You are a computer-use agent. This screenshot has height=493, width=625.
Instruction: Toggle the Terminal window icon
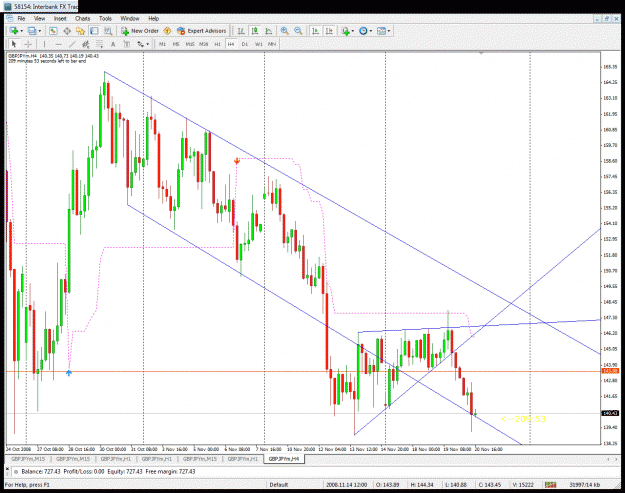(94, 31)
